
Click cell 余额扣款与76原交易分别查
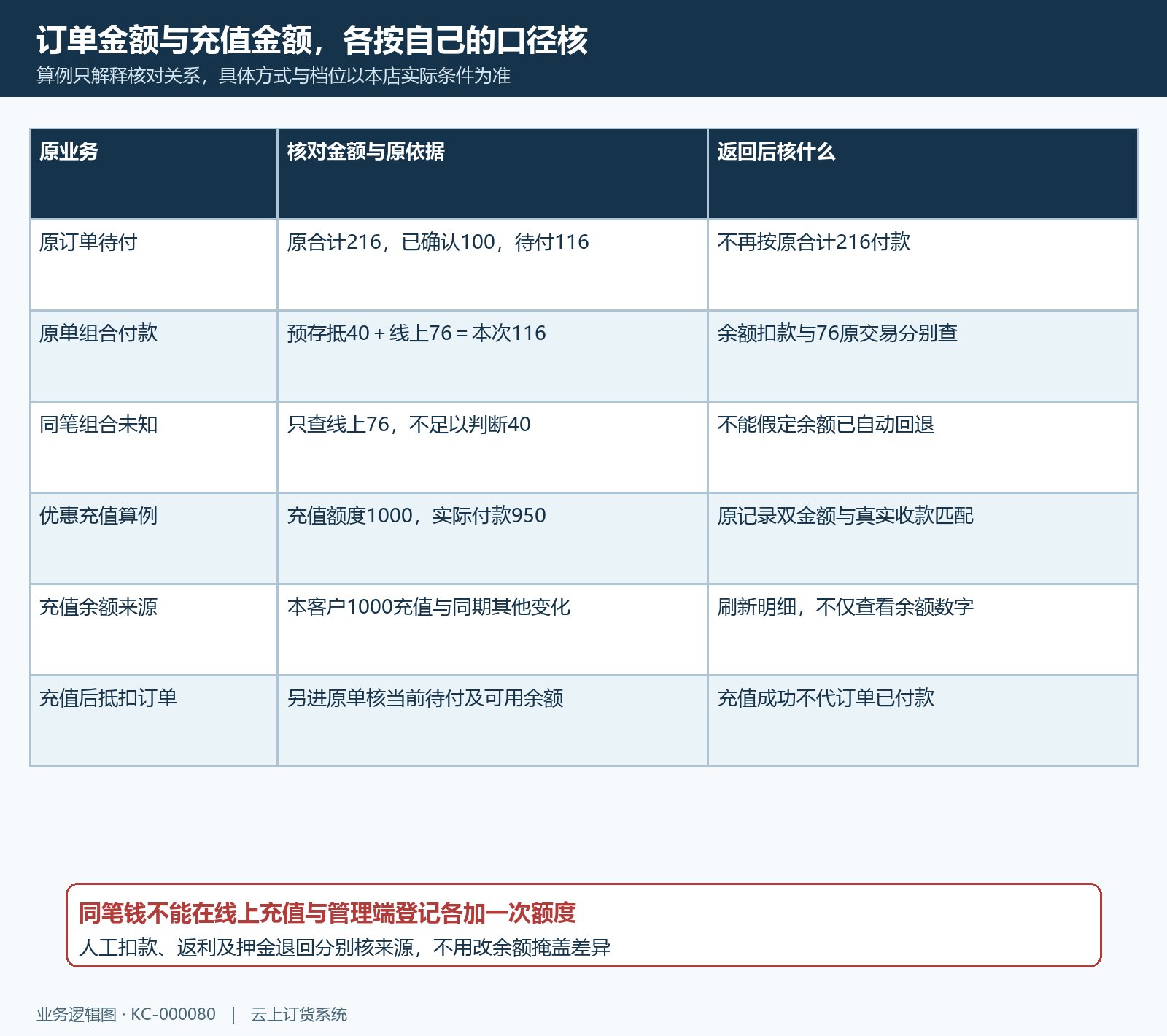(923, 356)
